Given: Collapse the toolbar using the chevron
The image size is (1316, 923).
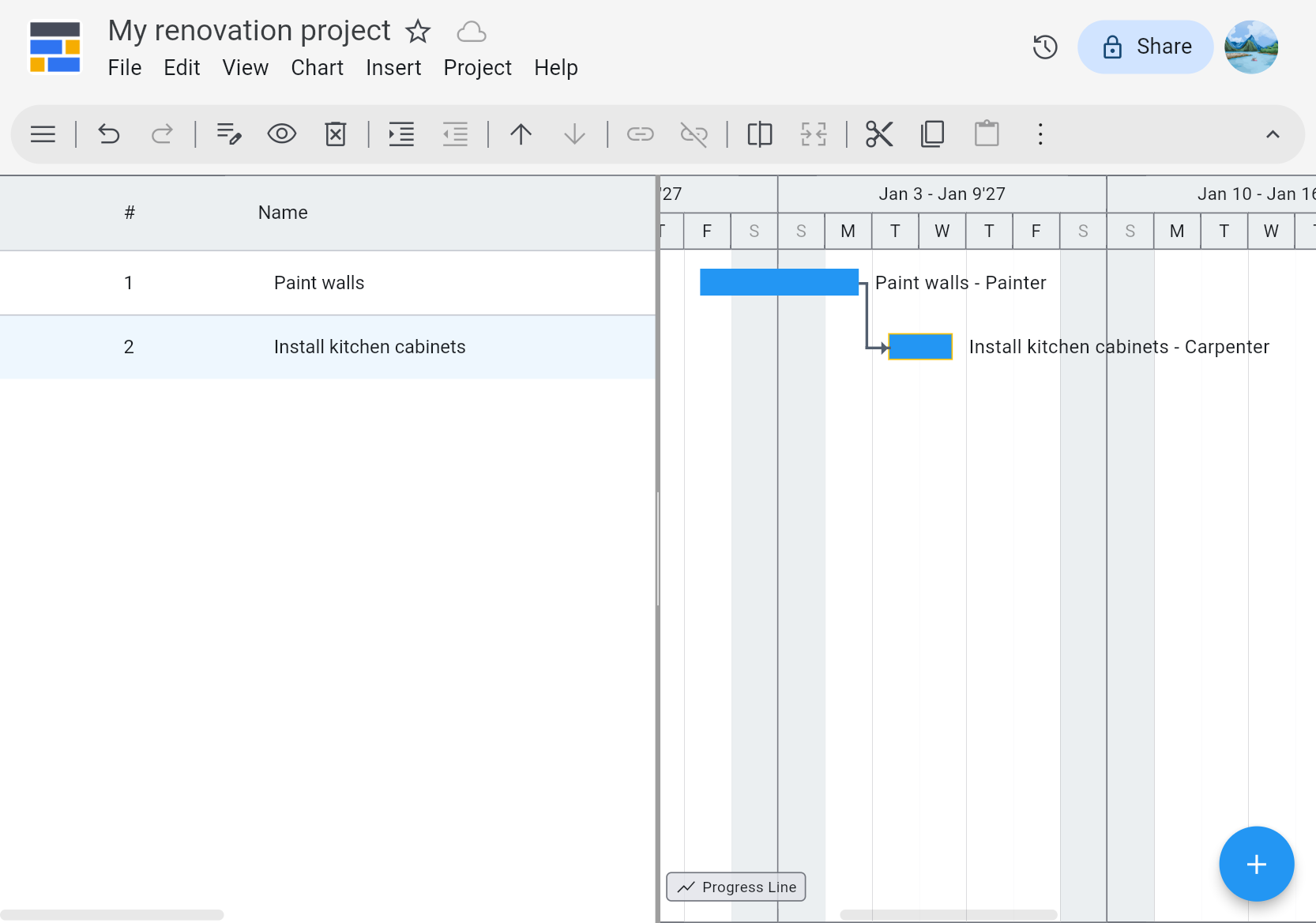Looking at the screenshot, I should click(1273, 134).
